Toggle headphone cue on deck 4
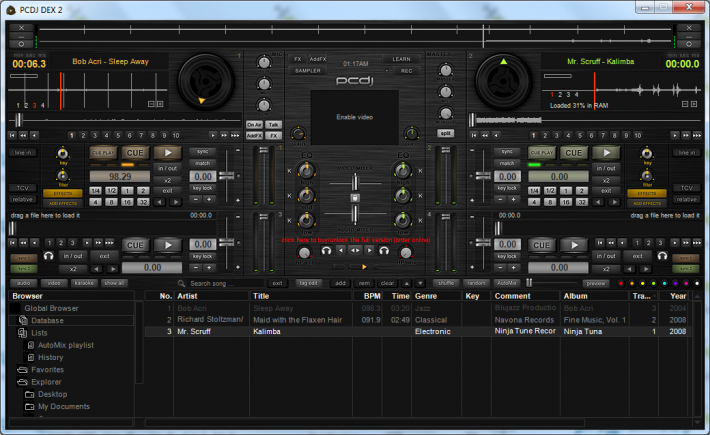Image resolution: width=710 pixels, height=435 pixels. [x=662, y=256]
